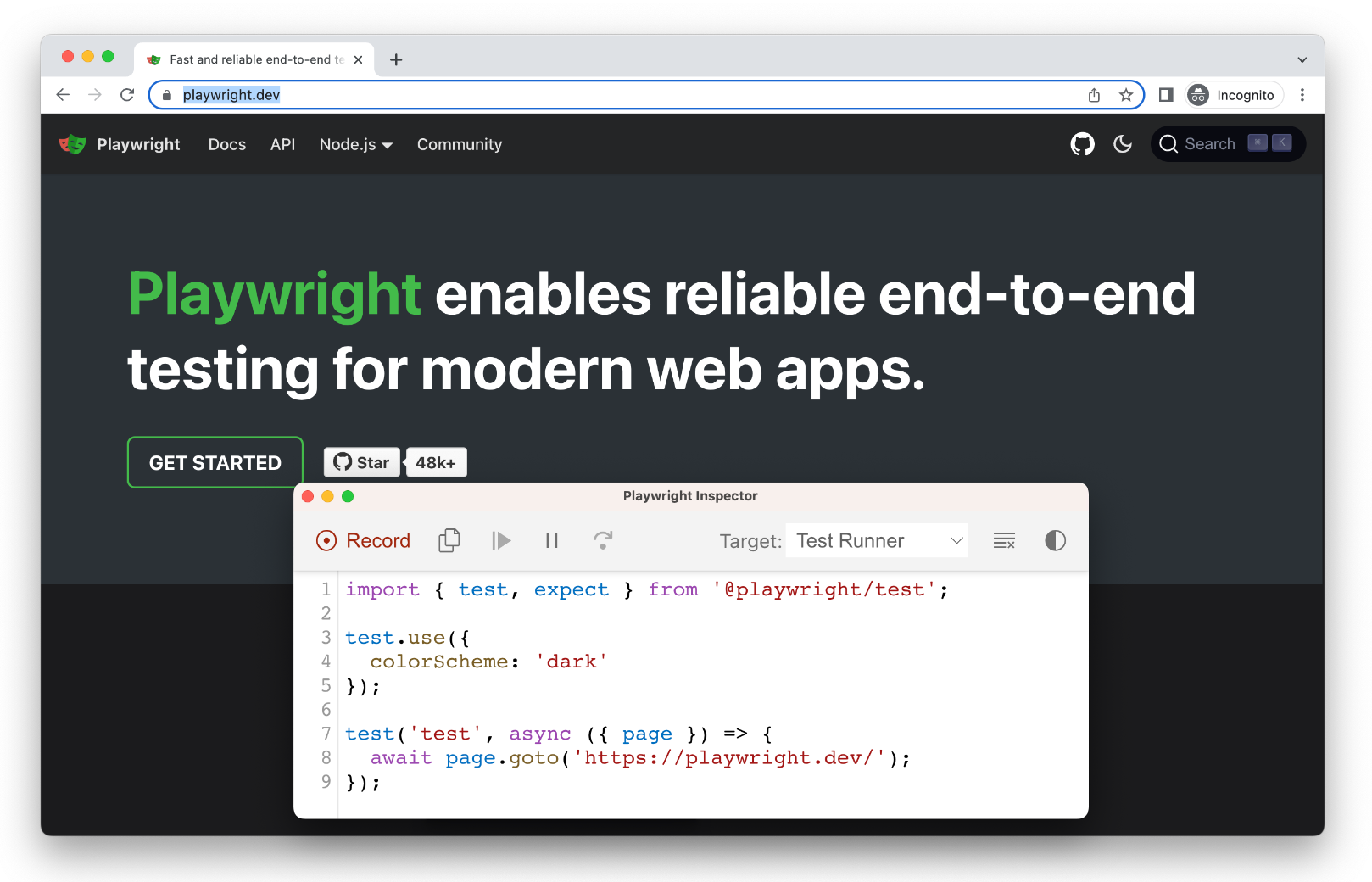
Task: Click the playwright.dev address bar
Action: coord(646,95)
